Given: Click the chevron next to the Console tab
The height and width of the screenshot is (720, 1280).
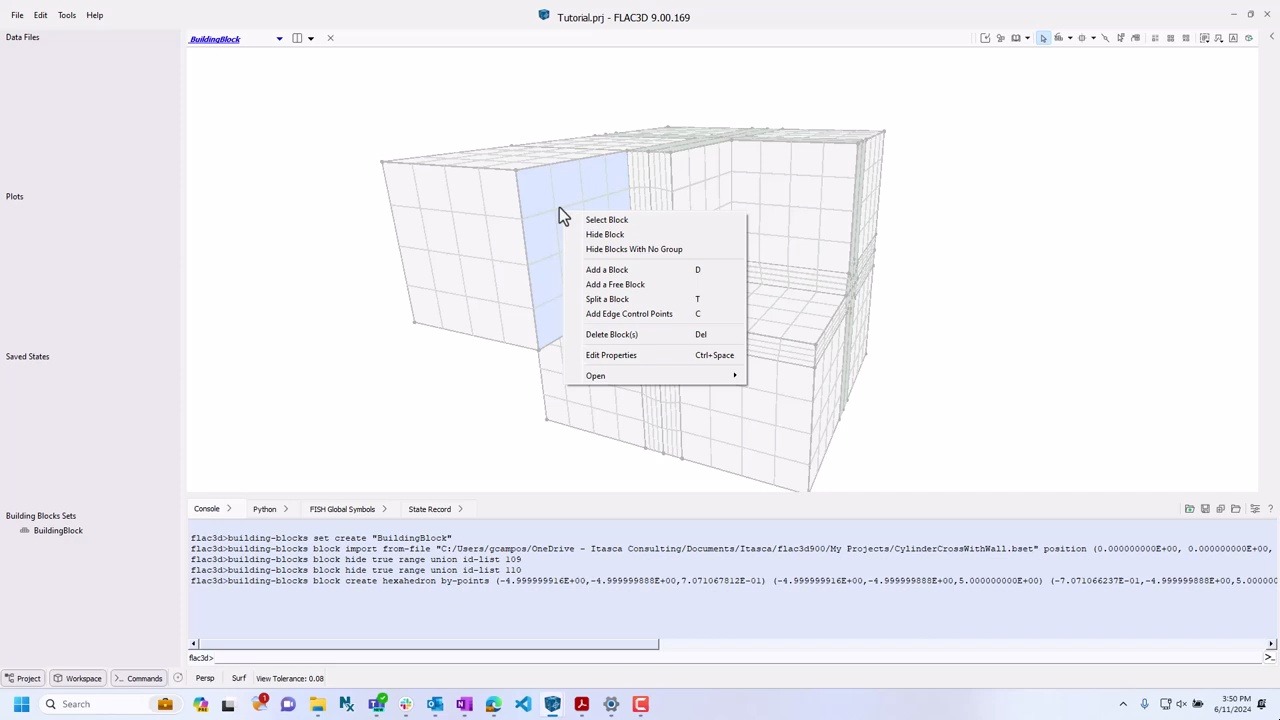Looking at the screenshot, I should pos(230,509).
